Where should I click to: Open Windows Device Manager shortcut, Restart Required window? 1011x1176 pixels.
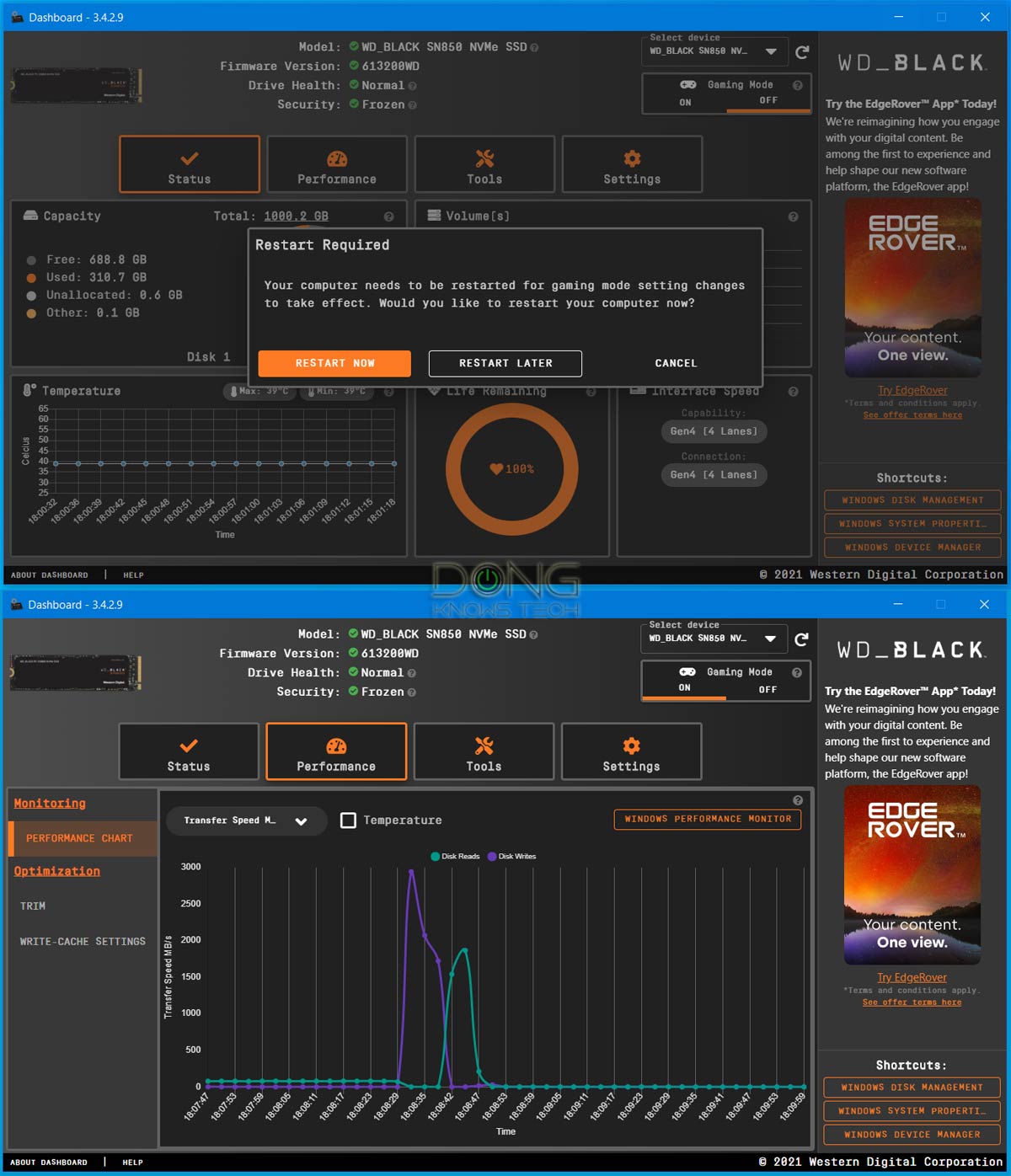point(912,548)
